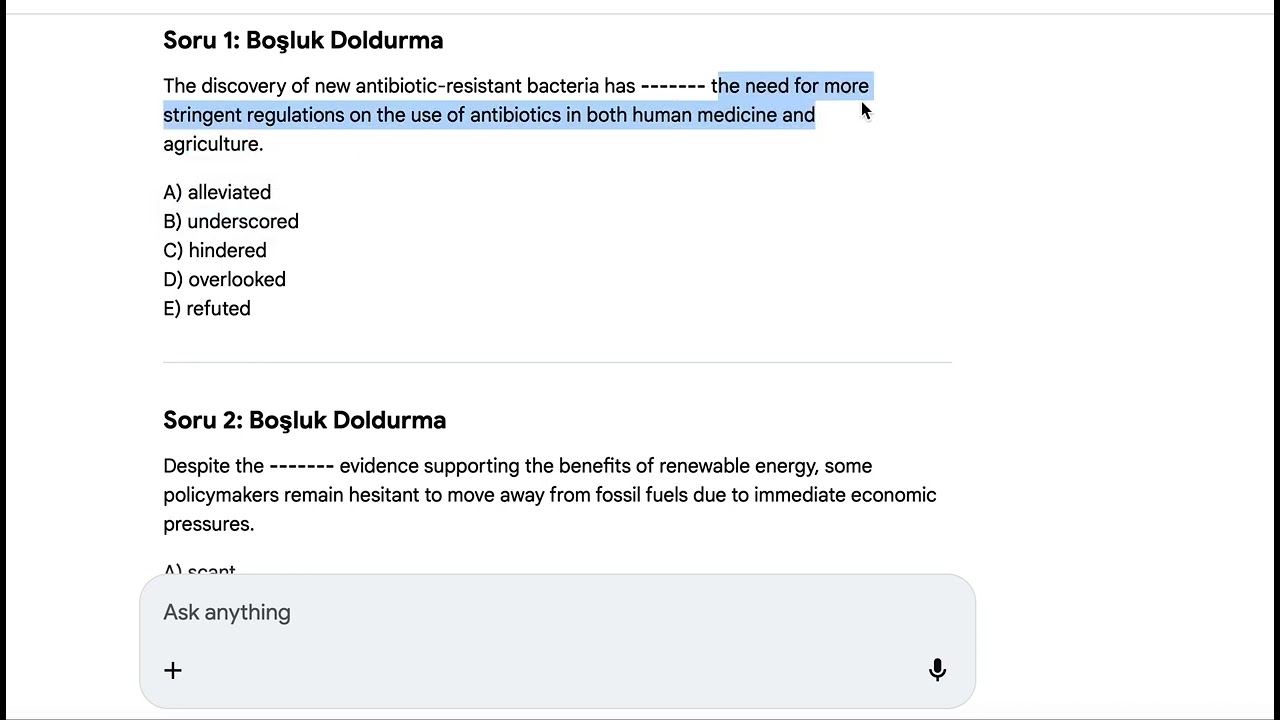Click the highlighted phrase stringent regulations
Image resolution: width=1280 pixels, height=720 pixels.
point(254,115)
